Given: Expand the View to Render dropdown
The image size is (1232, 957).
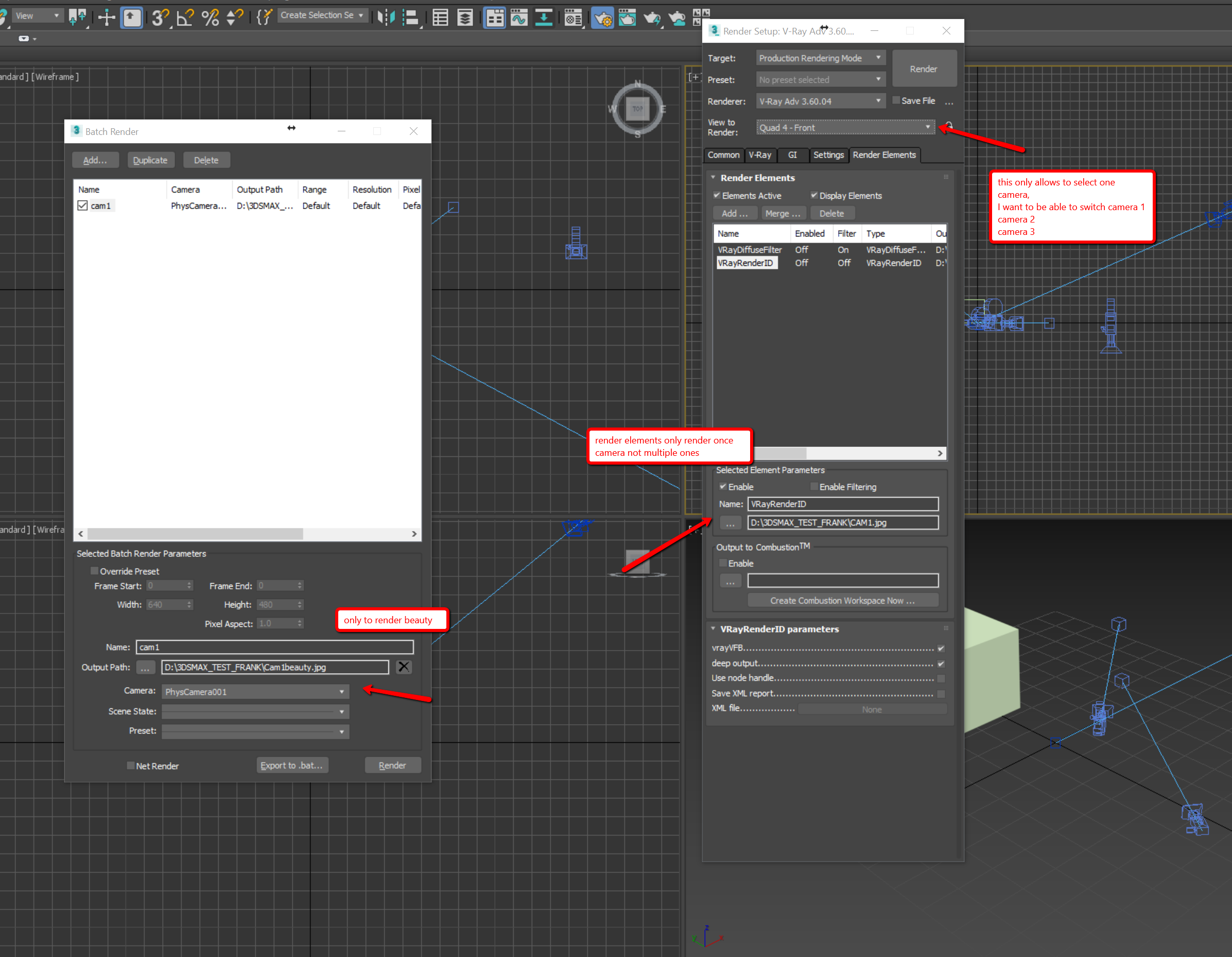Looking at the screenshot, I should coord(923,127).
